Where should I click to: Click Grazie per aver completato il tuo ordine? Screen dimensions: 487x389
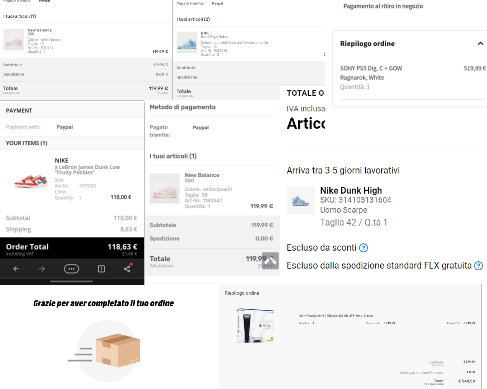pos(103,303)
